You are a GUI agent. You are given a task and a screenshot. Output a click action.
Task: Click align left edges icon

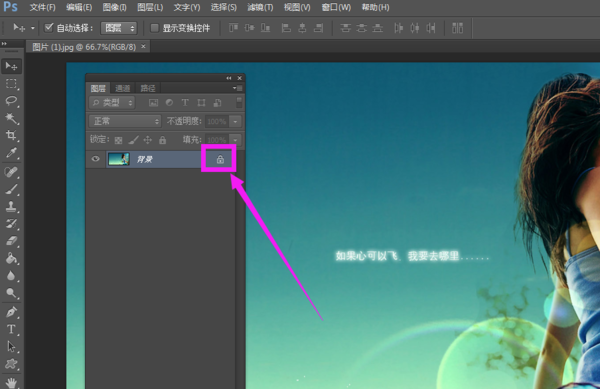286,28
